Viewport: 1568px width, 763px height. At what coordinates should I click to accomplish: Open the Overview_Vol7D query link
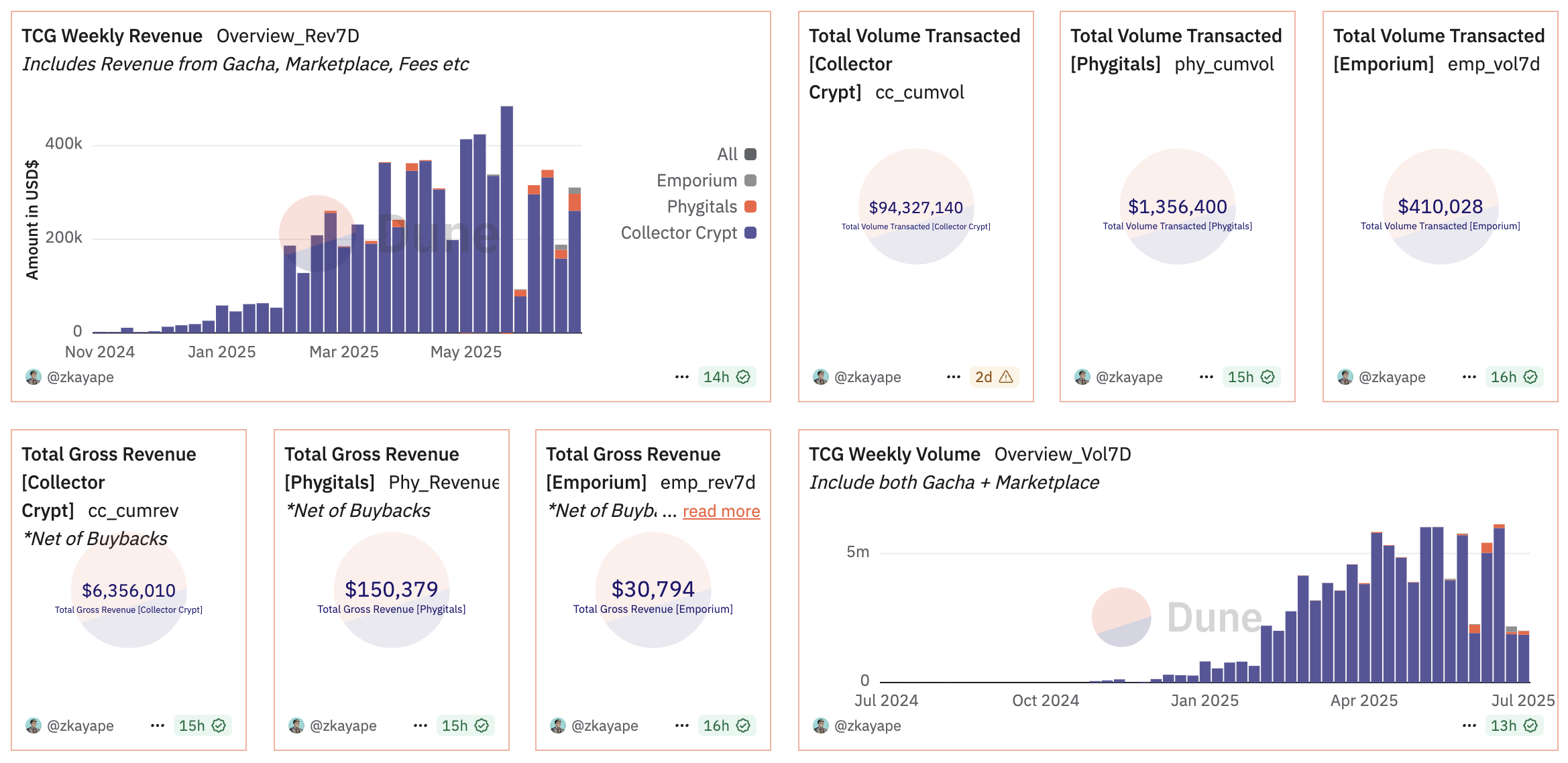(x=1062, y=454)
